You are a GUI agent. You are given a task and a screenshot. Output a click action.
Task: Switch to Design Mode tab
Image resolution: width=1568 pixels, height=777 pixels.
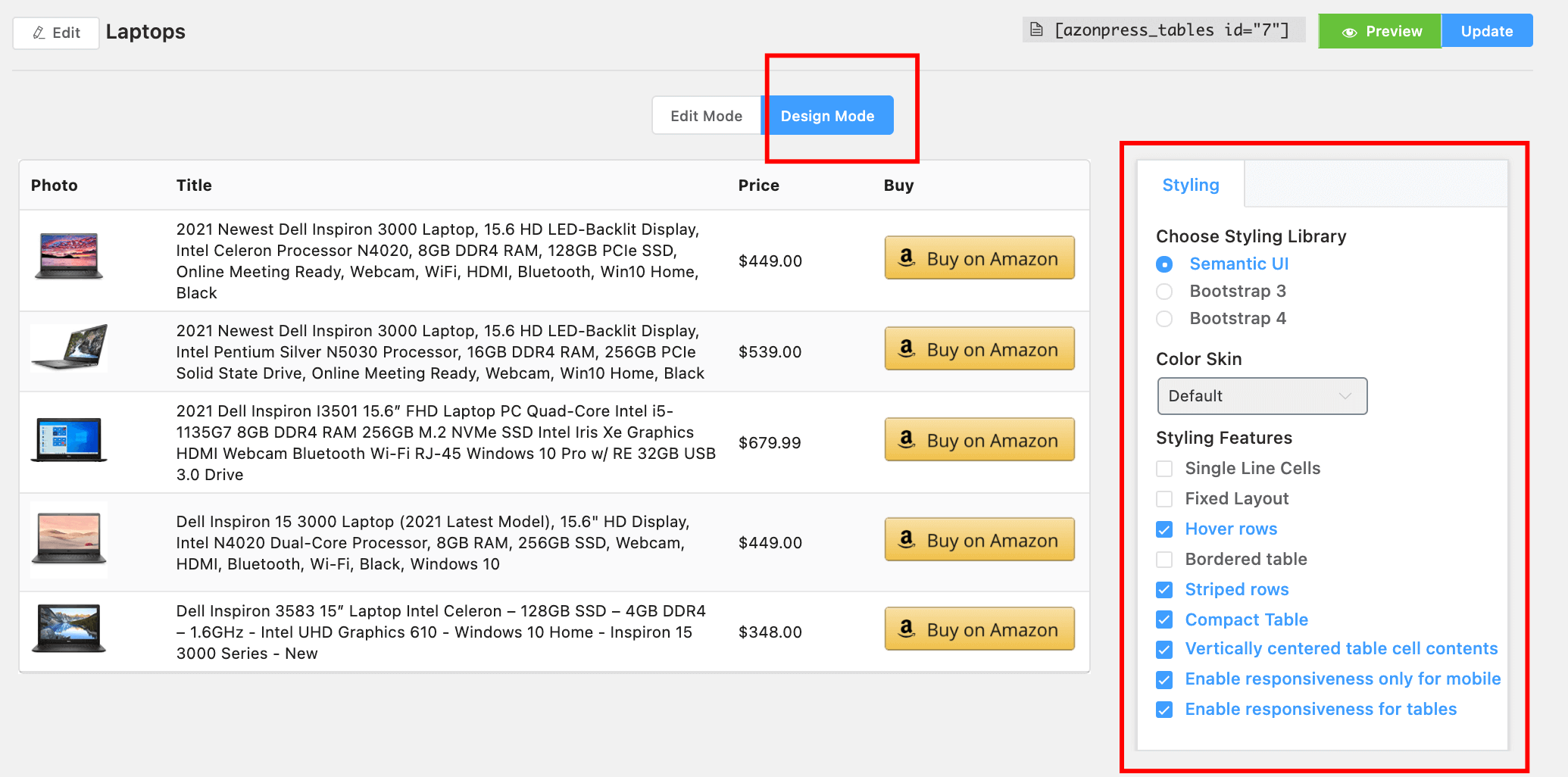tap(827, 116)
